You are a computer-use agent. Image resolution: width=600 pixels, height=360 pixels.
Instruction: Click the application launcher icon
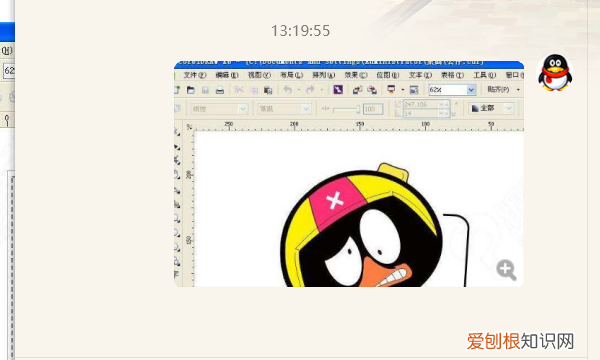(391, 90)
